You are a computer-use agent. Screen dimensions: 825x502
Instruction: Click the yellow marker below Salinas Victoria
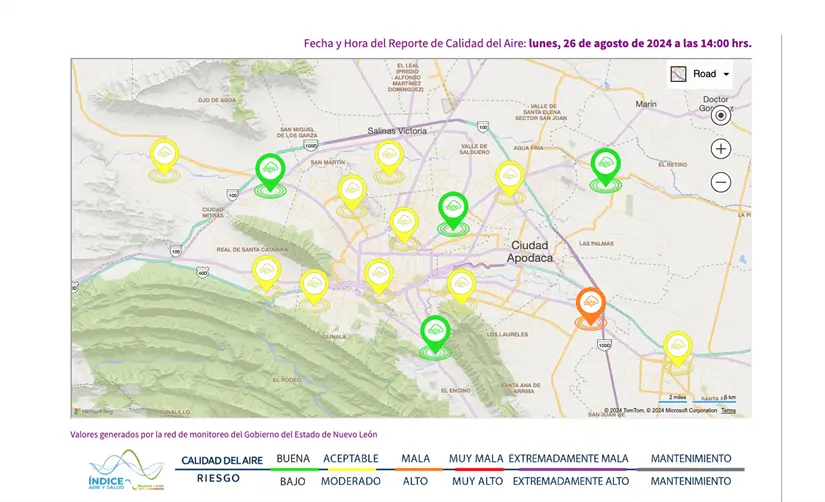pyautogui.click(x=388, y=157)
